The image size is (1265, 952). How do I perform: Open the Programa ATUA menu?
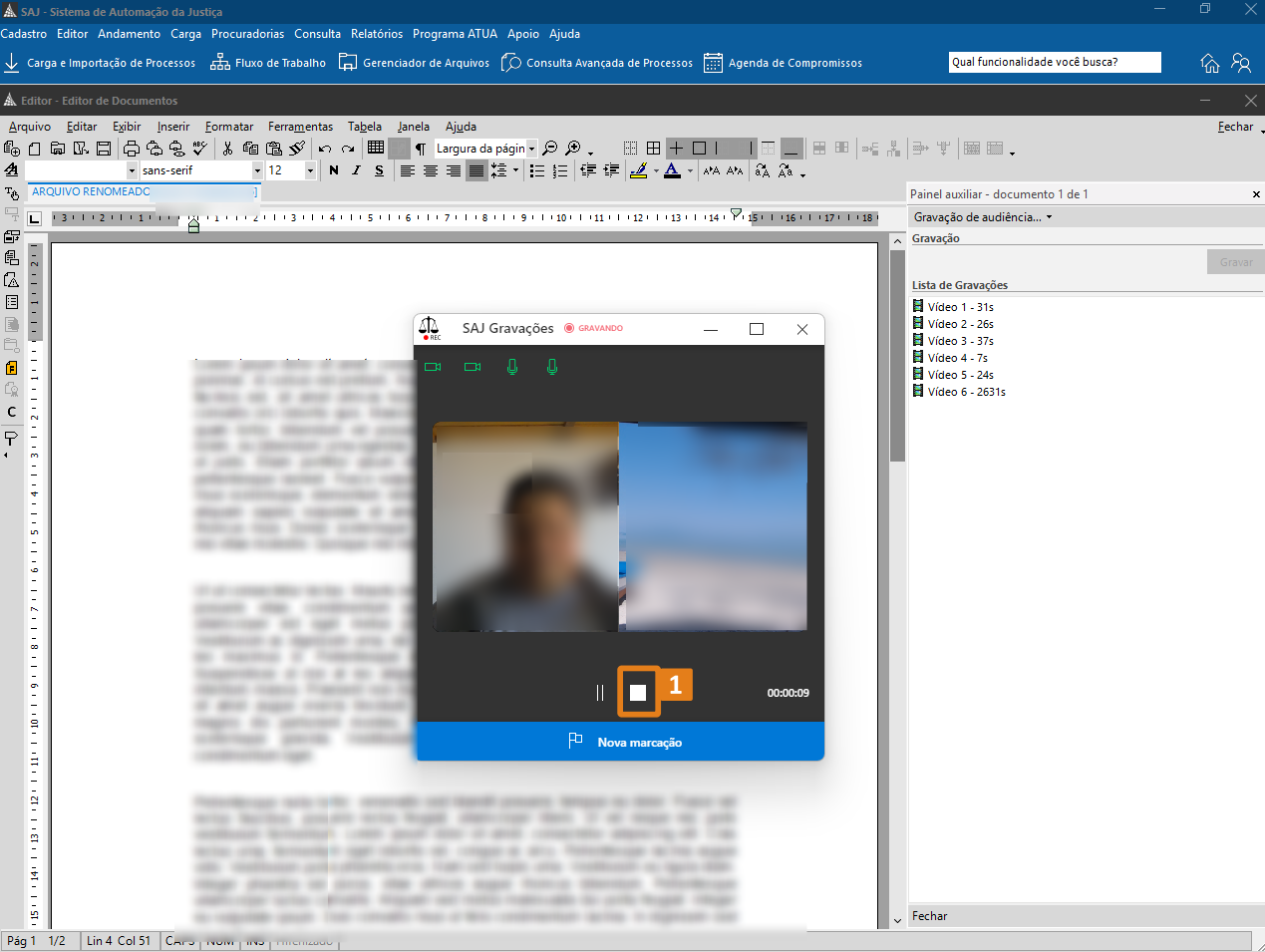tap(455, 34)
